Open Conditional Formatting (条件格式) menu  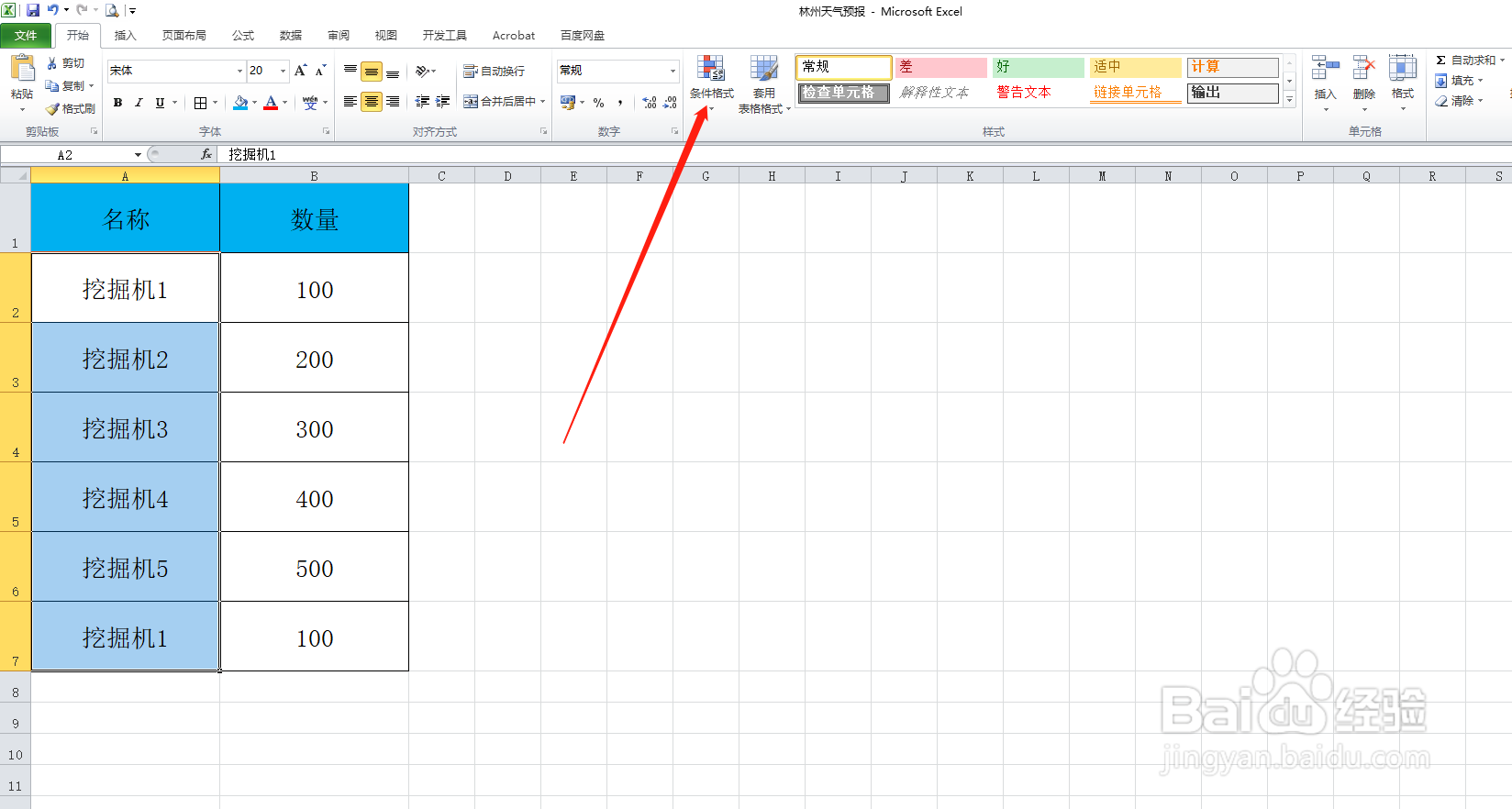point(711,83)
